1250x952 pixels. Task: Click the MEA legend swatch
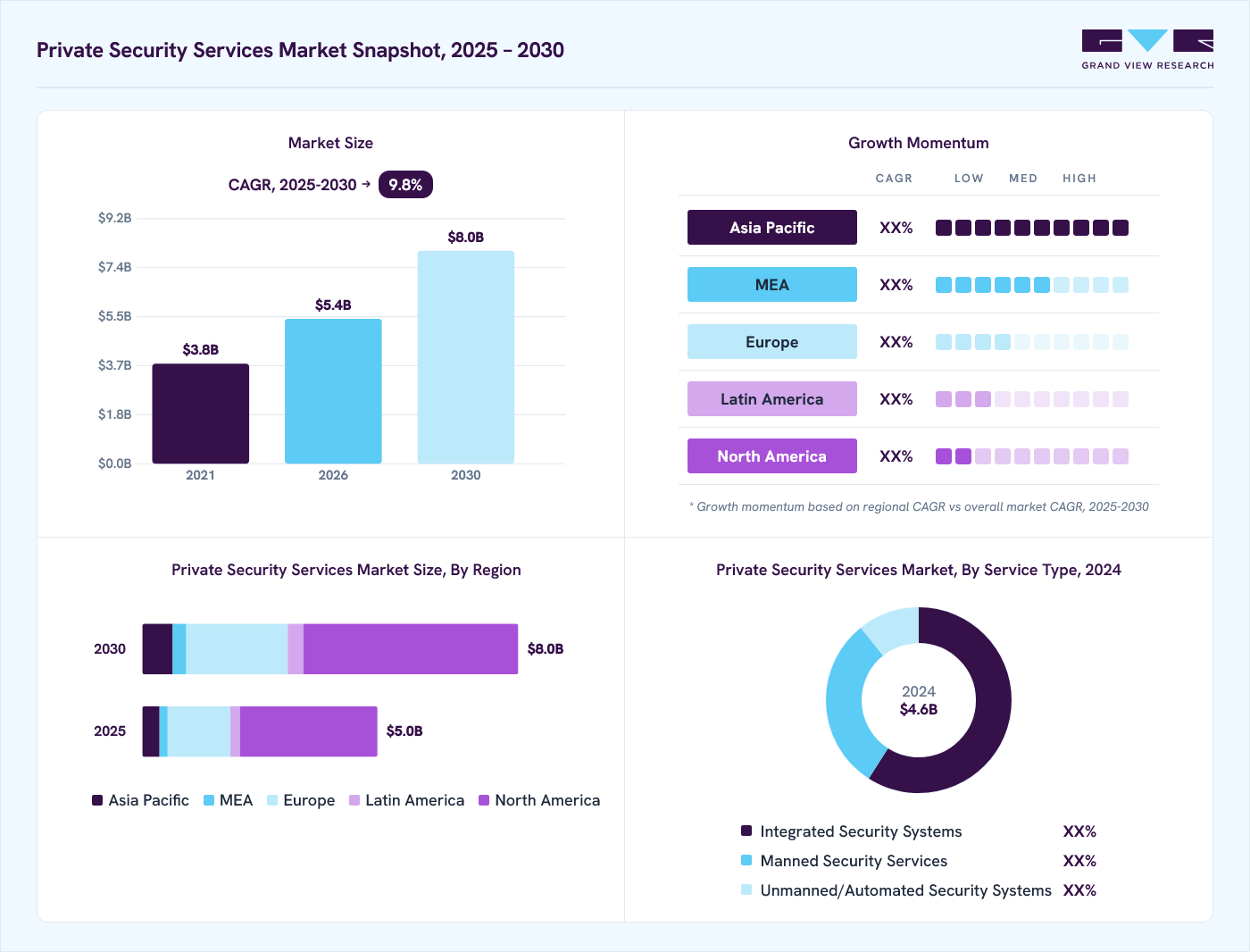click(209, 800)
